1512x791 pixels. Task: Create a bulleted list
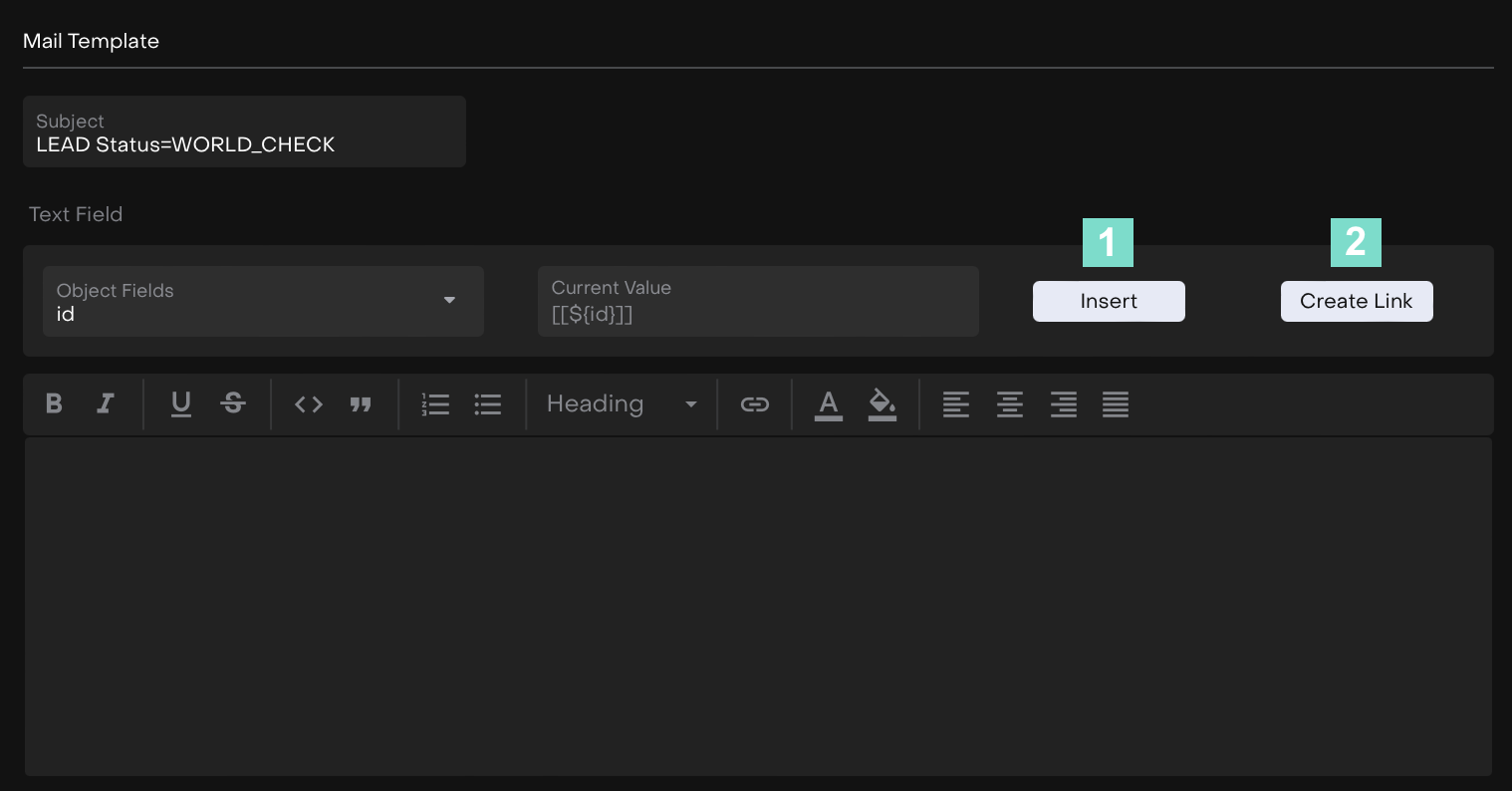(487, 403)
